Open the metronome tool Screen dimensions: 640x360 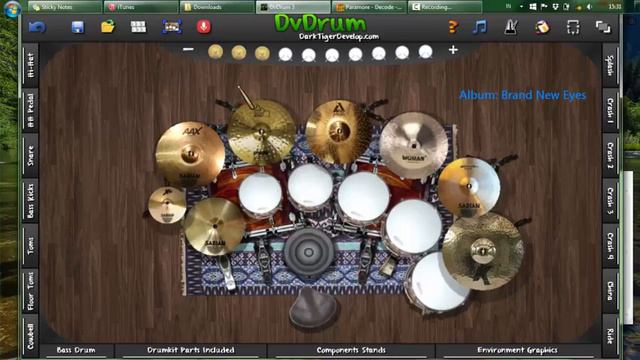(x=511, y=27)
